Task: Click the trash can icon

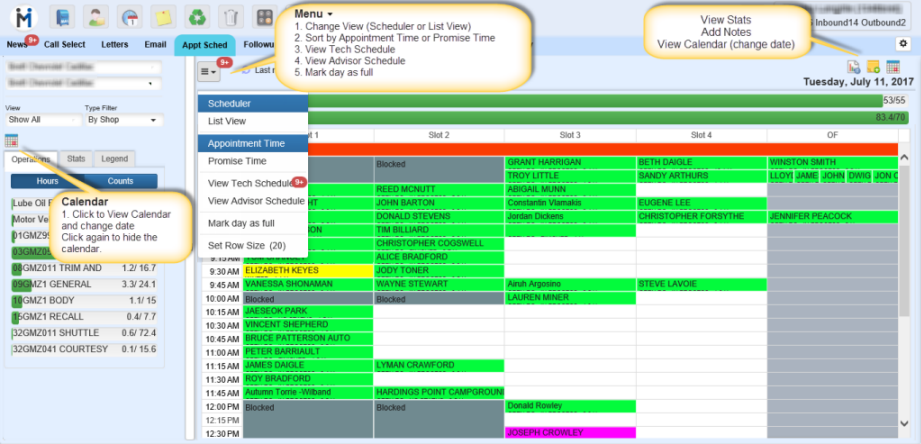Action: tap(231, 17)
